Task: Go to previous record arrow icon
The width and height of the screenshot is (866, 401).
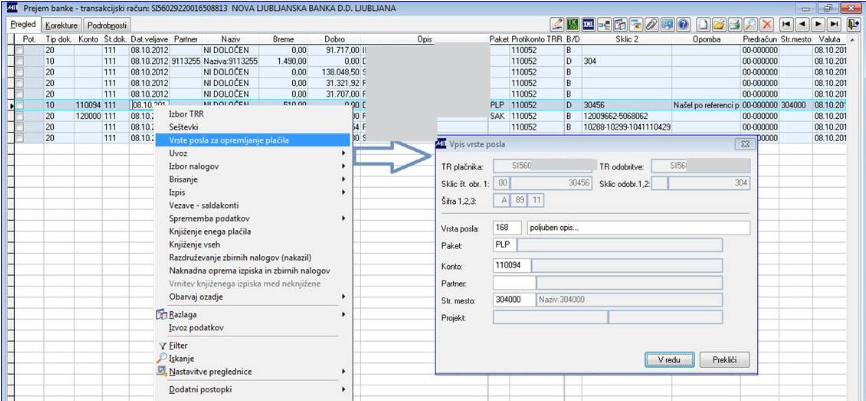Action: point(802,24)
